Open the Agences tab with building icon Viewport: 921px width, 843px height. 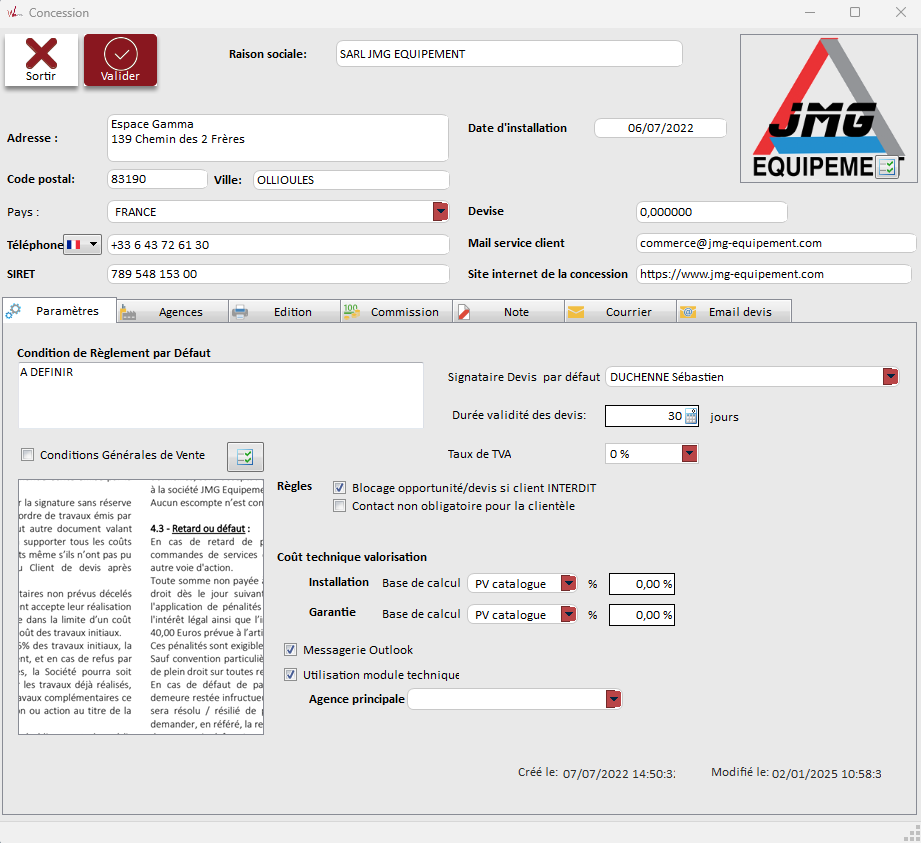tap(172, 312)
